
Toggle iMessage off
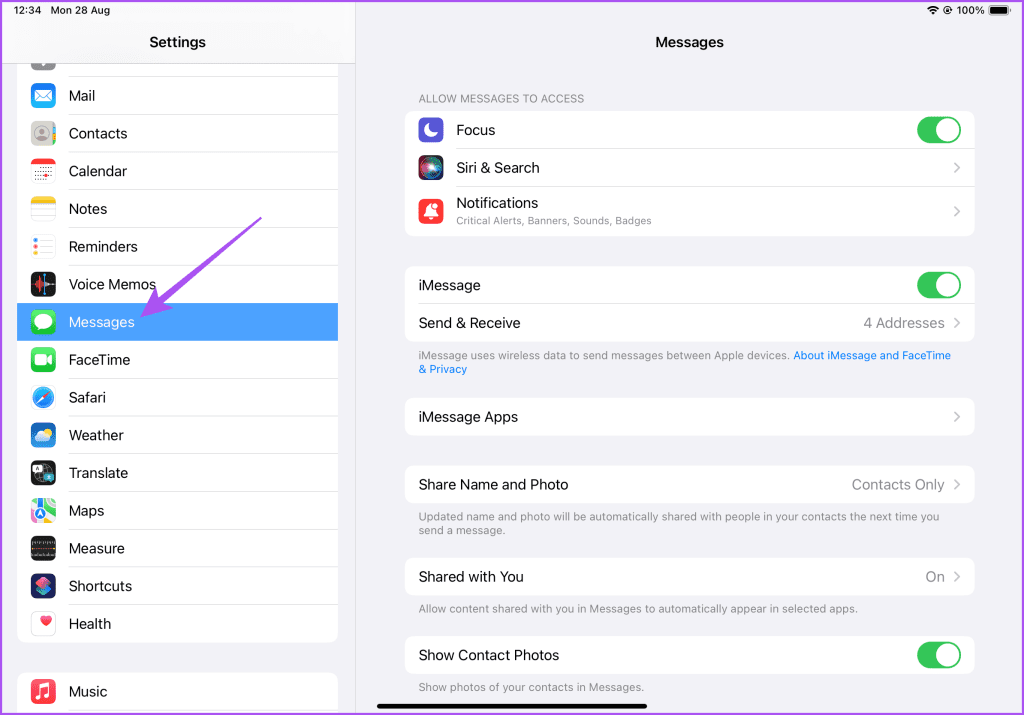coord(938,285)
